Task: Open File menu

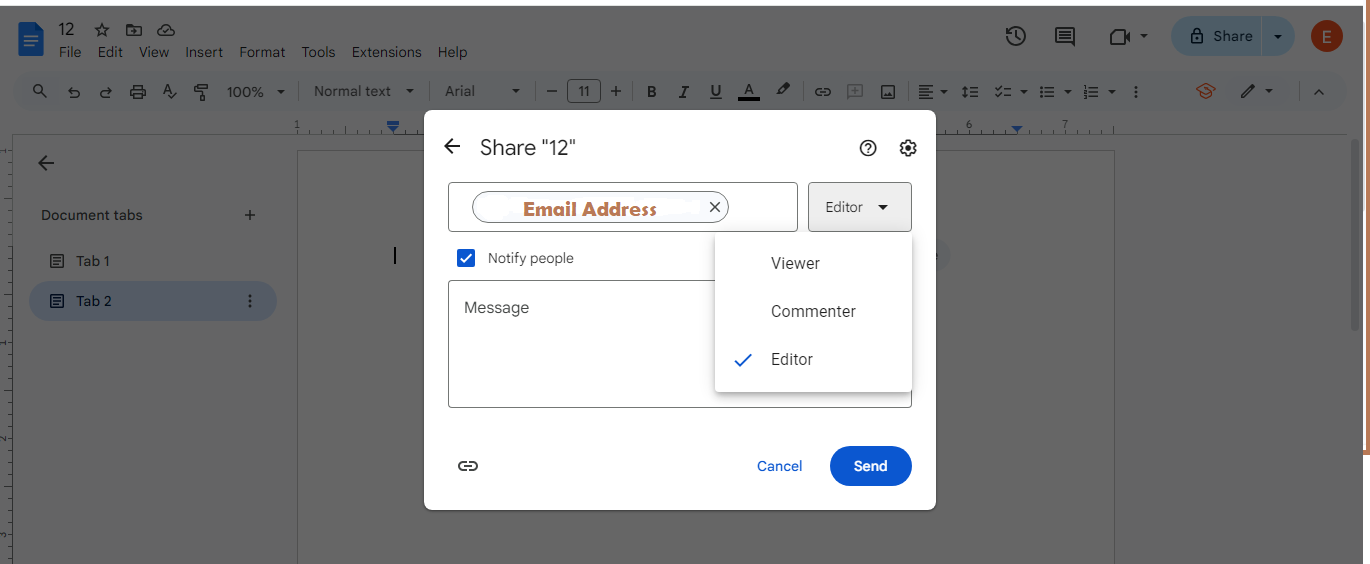Action: point(70,52)
